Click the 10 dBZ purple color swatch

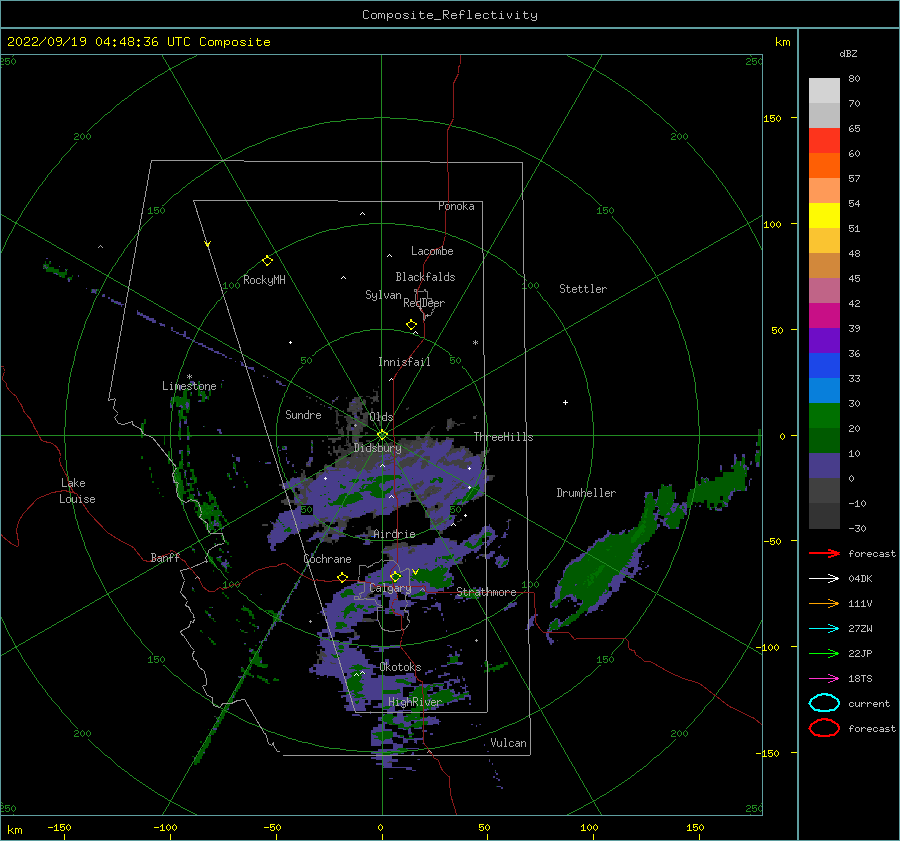pos(824,466)
